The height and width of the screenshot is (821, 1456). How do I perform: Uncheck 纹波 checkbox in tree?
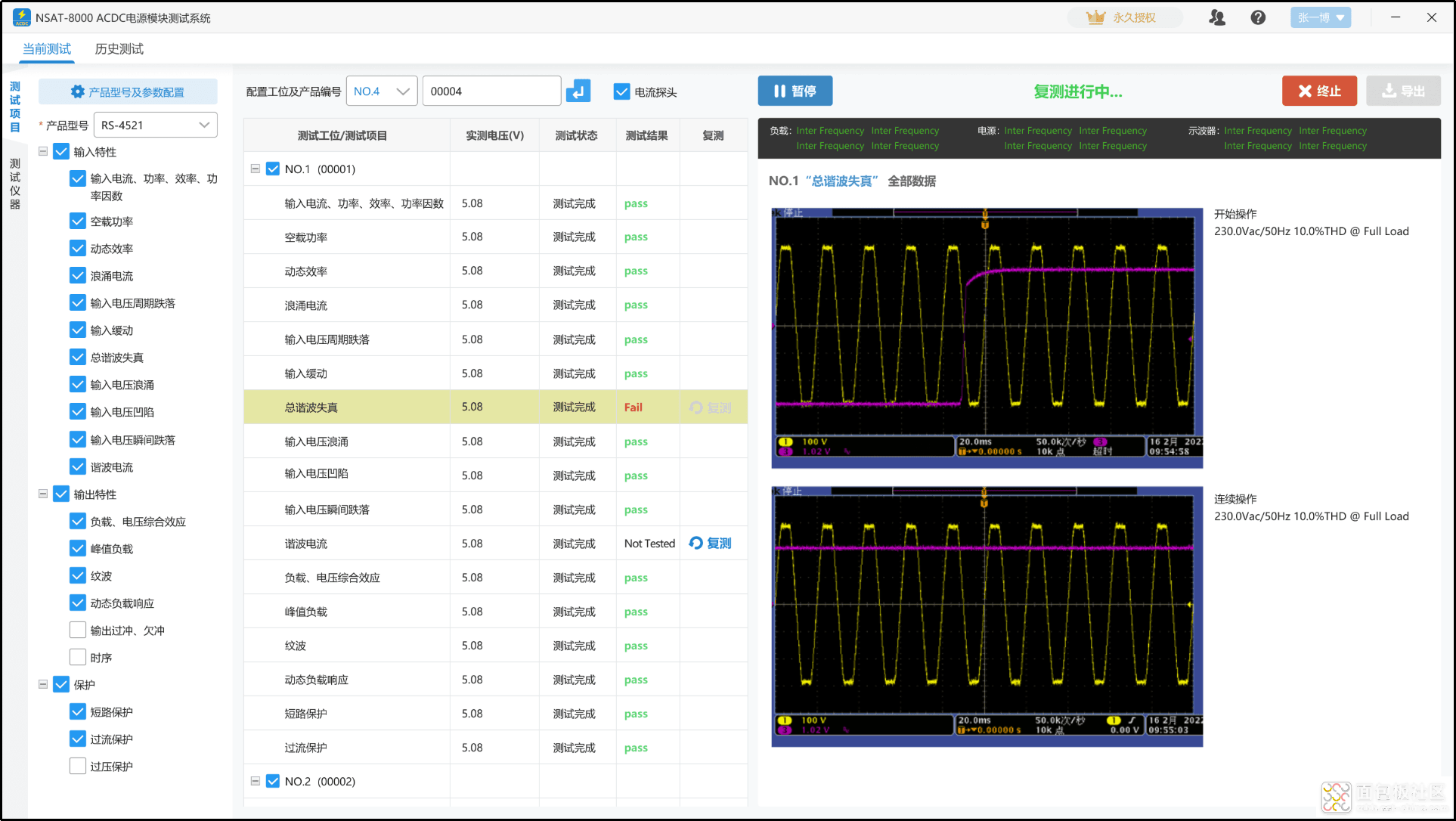click(78, 576)
